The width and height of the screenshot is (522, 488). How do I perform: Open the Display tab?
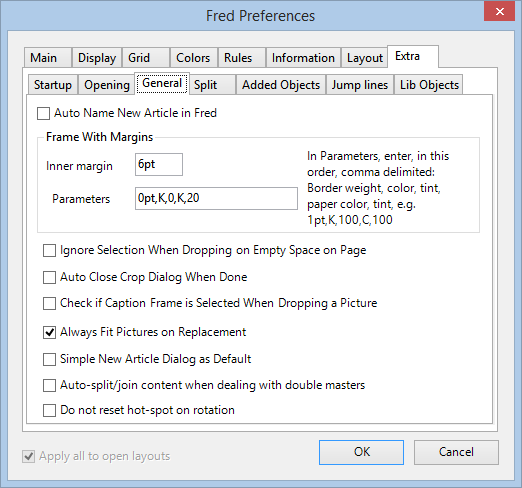tap(97, 58)
